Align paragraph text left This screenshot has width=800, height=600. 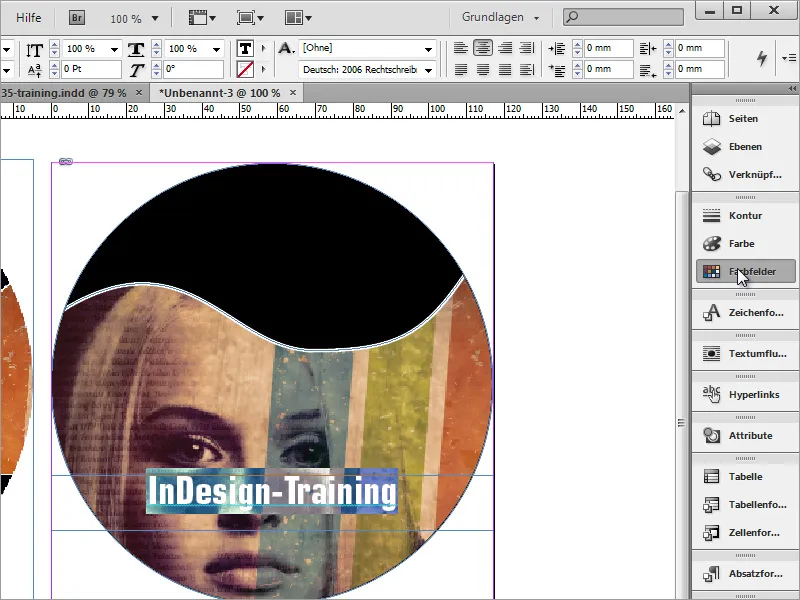tap(461, 48)
